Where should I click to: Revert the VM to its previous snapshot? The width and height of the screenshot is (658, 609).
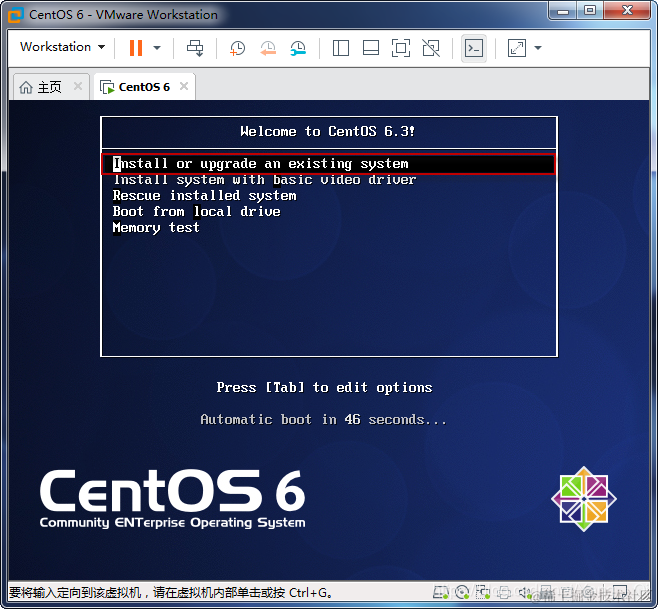coord(268,48)
